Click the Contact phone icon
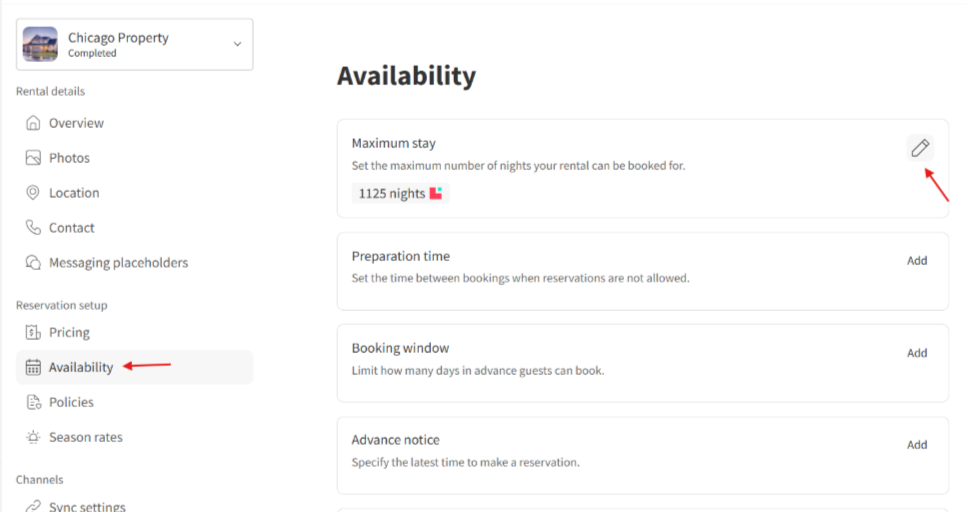Image resolution: width=967 pixels, height=512 pixels. coord(33,228)
